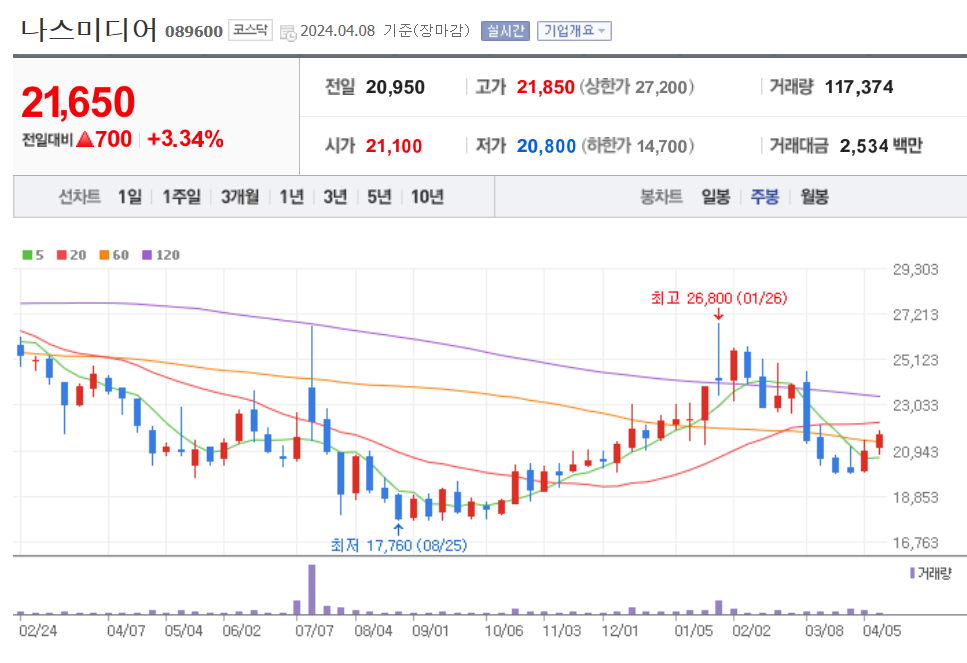Click the orange 60 moving average legend swatch

click(104, 255)
